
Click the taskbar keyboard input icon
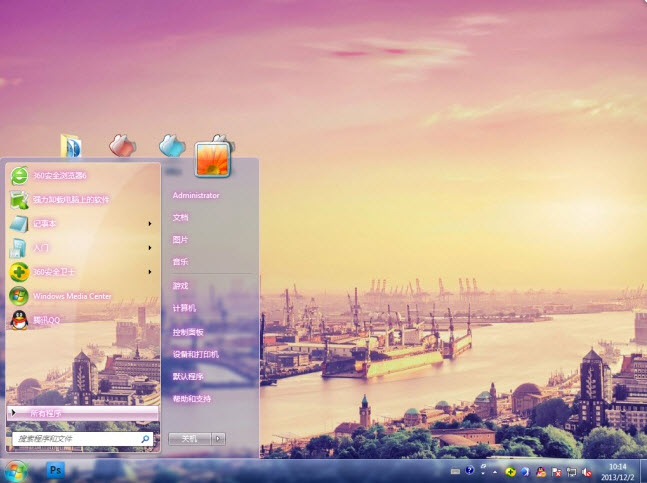pyautogui.click(x=455, y=471)
